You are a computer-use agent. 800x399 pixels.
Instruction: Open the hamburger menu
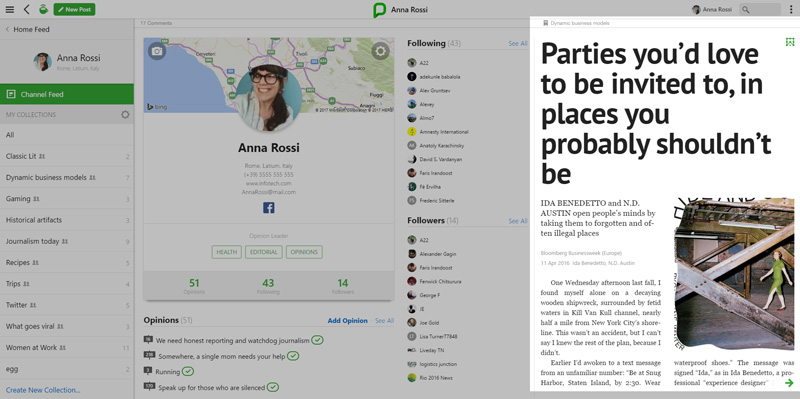point(10,9)
